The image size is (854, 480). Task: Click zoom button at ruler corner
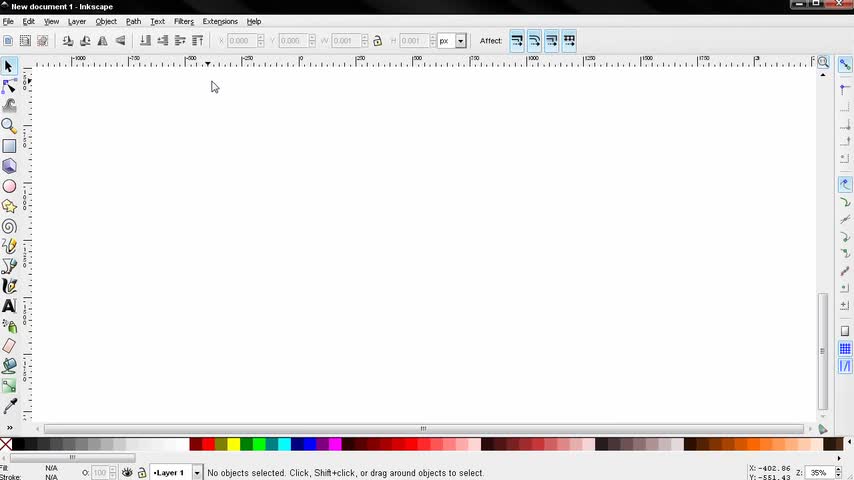pyautogui.click(x=823, y=62)
